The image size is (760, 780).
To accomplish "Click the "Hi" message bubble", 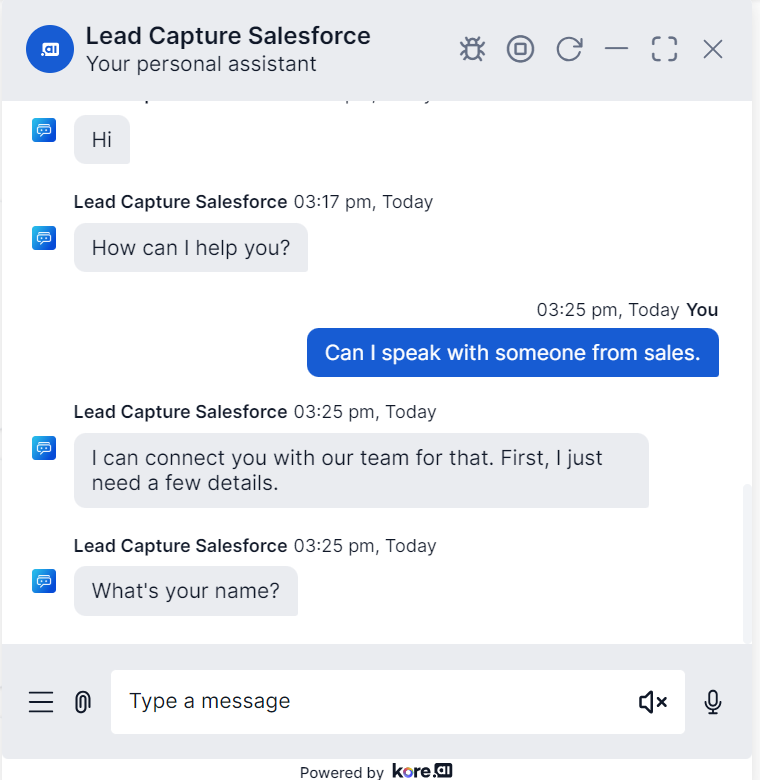I will pyautogui.click(x=102, y=140).
